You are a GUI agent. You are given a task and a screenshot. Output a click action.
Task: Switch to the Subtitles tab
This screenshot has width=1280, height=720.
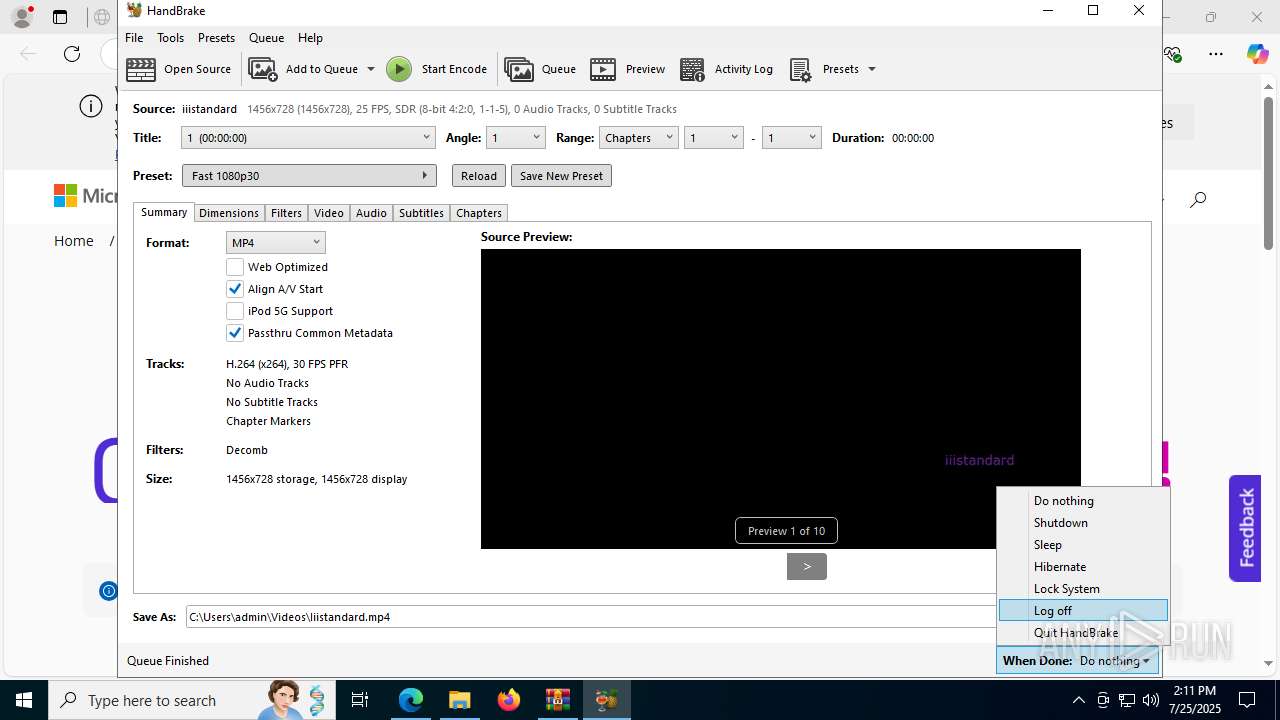pyautogui.click(x=421, y=213)
